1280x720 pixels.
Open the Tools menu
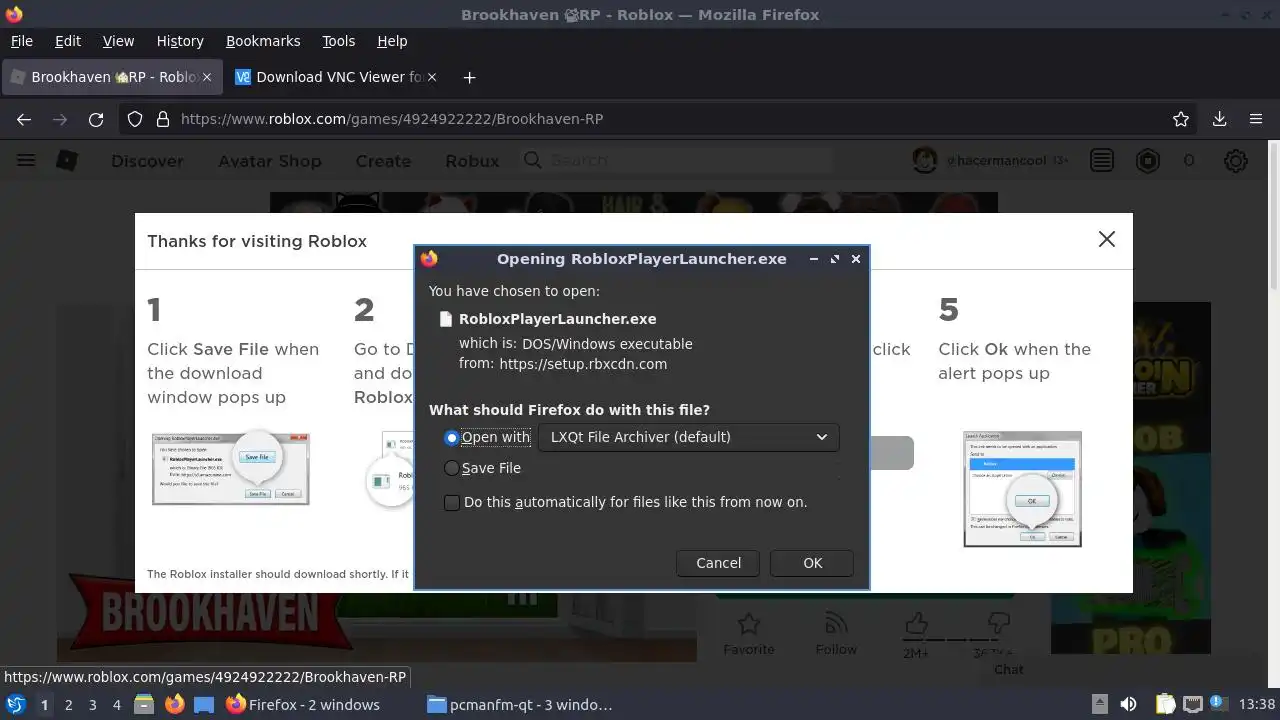338,41
